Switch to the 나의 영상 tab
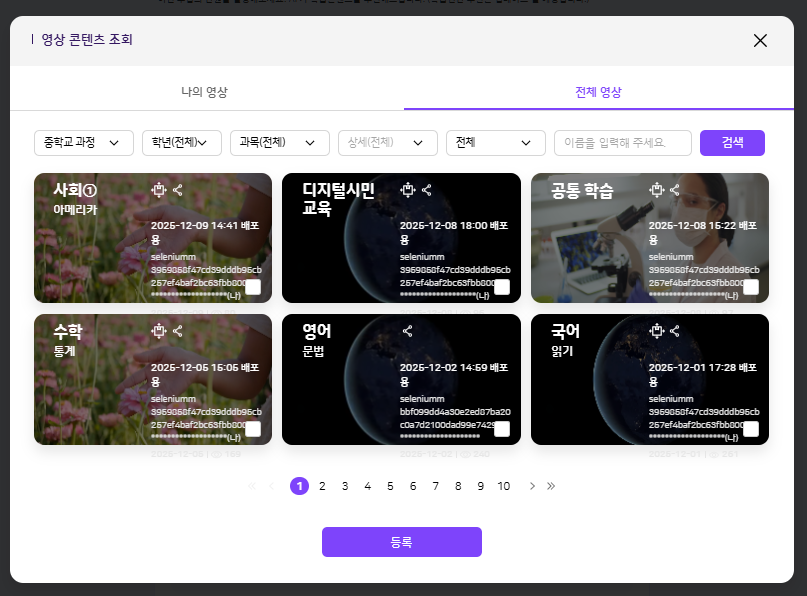Image resolution: width=807 pixels, height=596 pixels. pyautogui.click(x=205, y=92)
